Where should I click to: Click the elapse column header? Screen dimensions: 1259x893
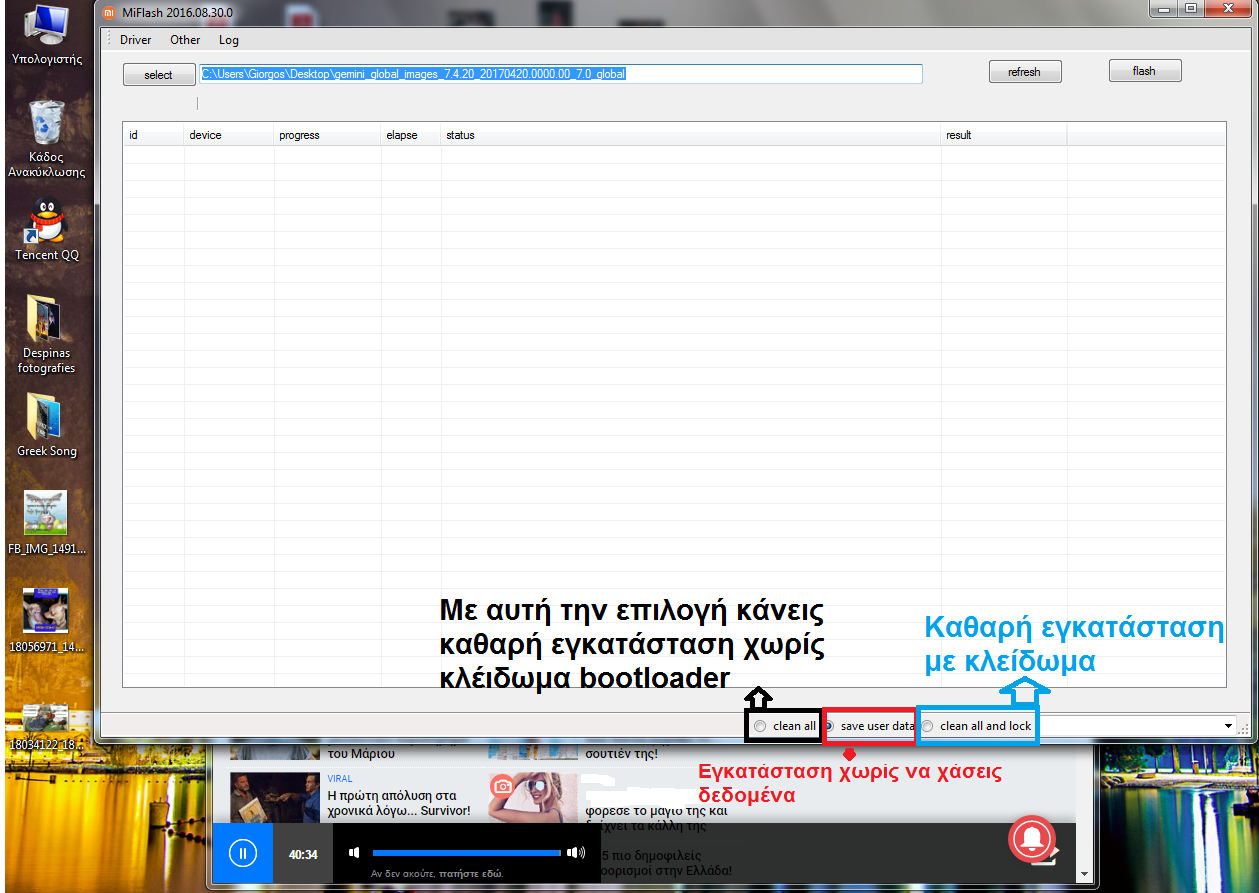pos(411,135)
